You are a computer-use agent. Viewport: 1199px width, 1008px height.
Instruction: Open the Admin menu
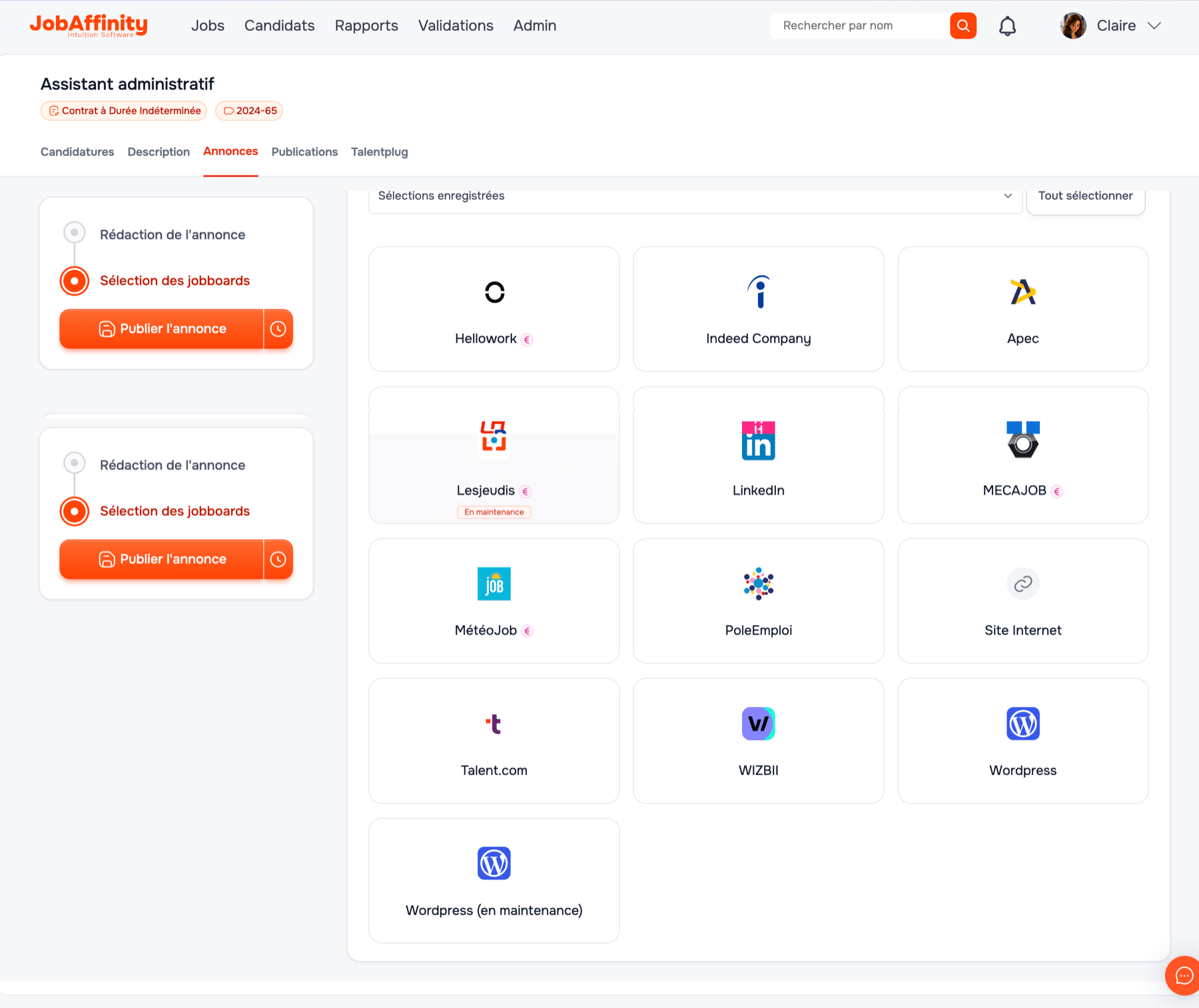click(x=535, y=26)
